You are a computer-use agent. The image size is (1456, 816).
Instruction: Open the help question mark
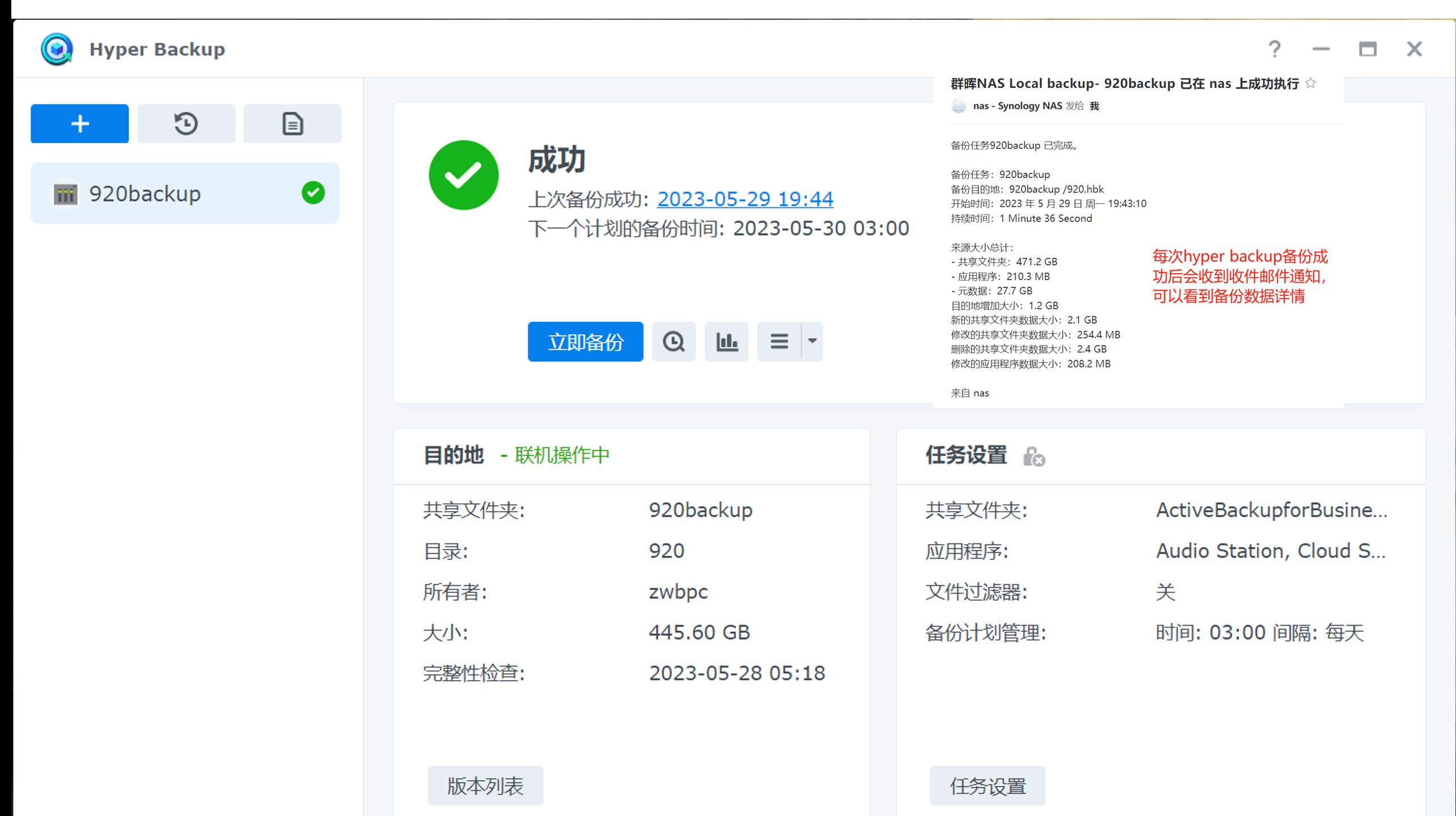[1275, 49]
